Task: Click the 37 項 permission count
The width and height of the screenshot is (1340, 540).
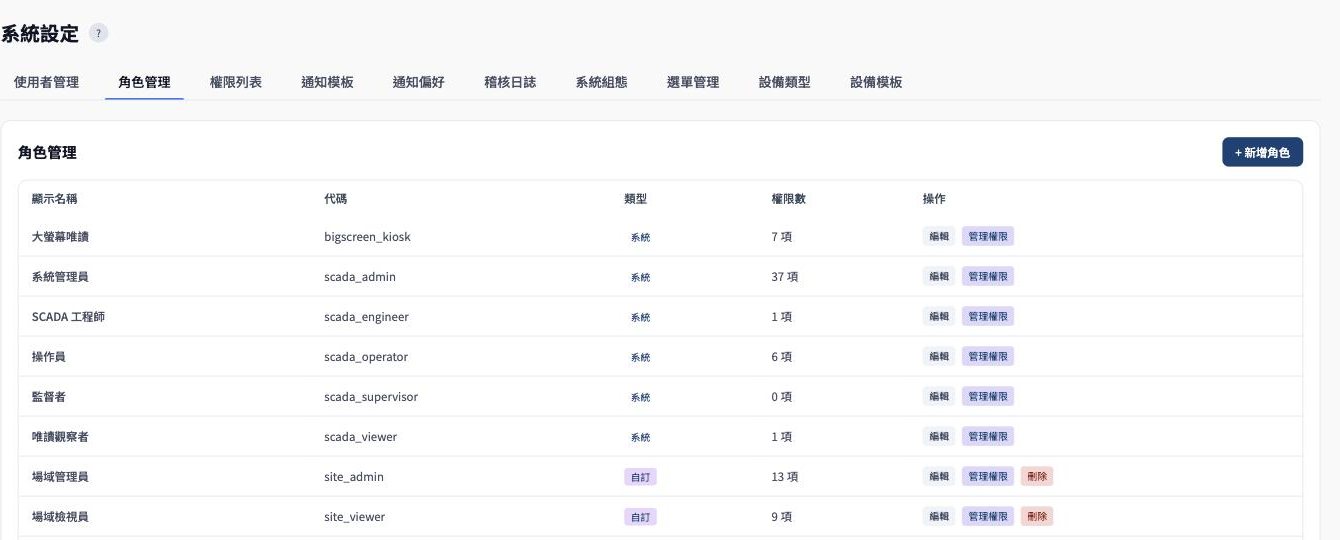Action: pos(785,277)
